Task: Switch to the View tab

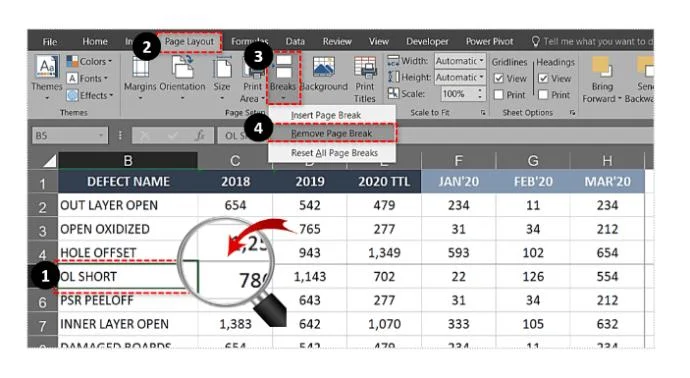Action: (x=378, y=42)
